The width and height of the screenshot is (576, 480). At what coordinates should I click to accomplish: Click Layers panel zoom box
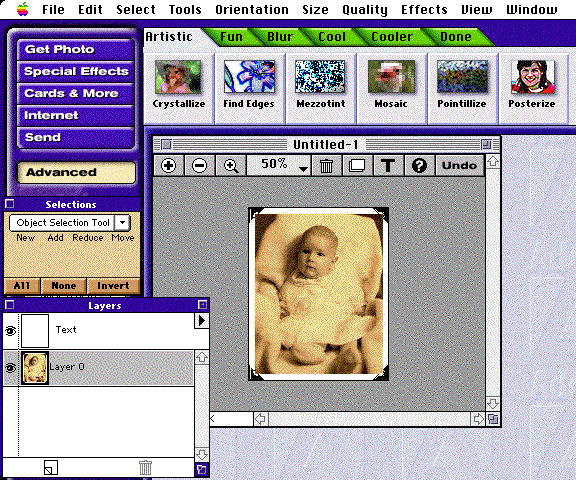click(x=202, y=305)
